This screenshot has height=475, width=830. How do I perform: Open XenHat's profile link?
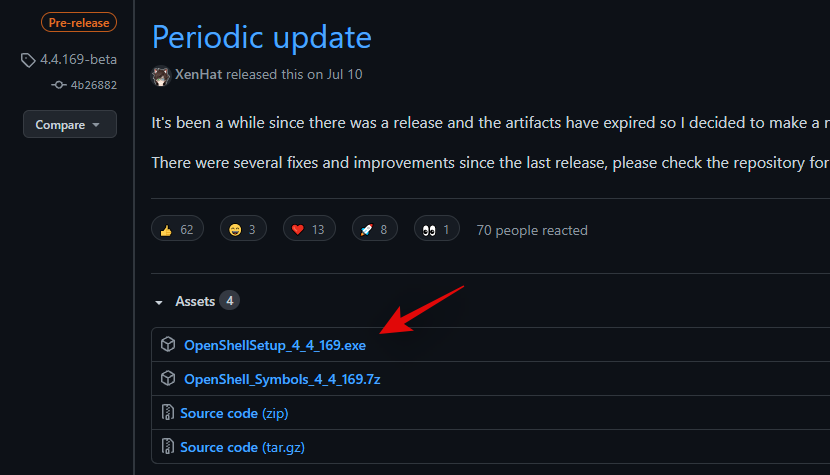click(199, 74)
